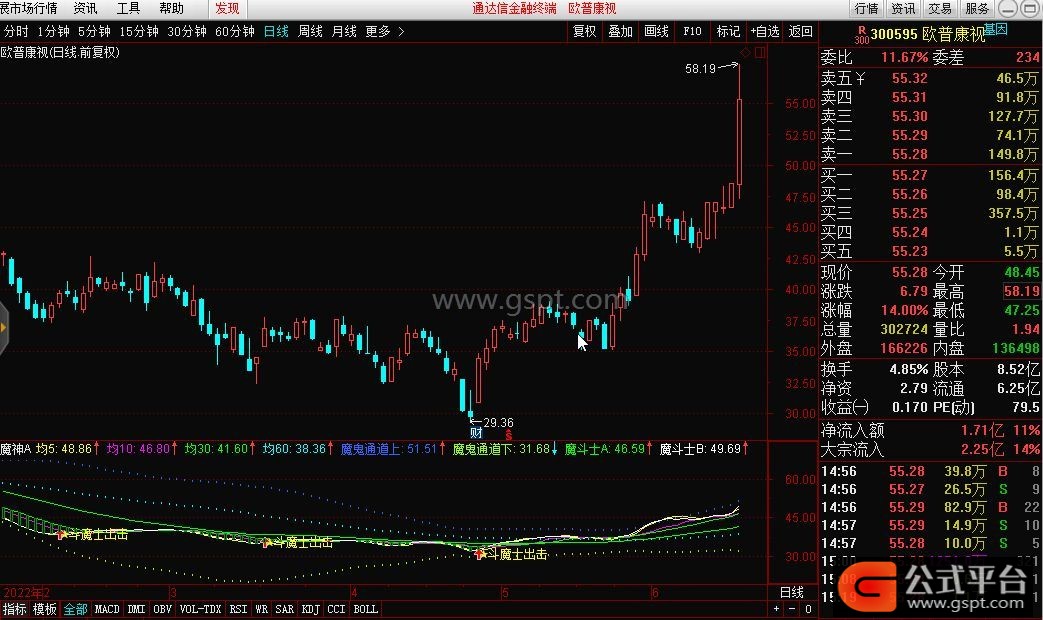Open the 工具 menu
This screenshot has width=1043, height=620.
point(128,8)
